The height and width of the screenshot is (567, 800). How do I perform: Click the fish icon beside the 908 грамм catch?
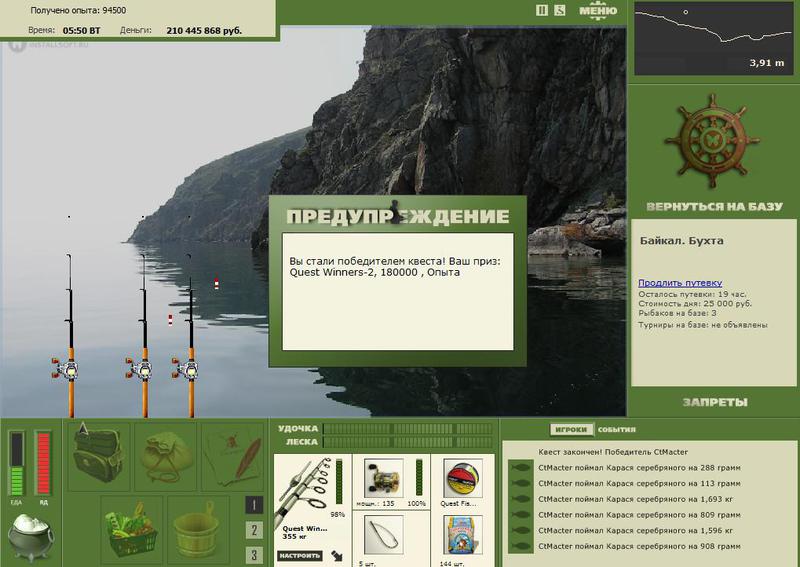[x=520, y=547]
